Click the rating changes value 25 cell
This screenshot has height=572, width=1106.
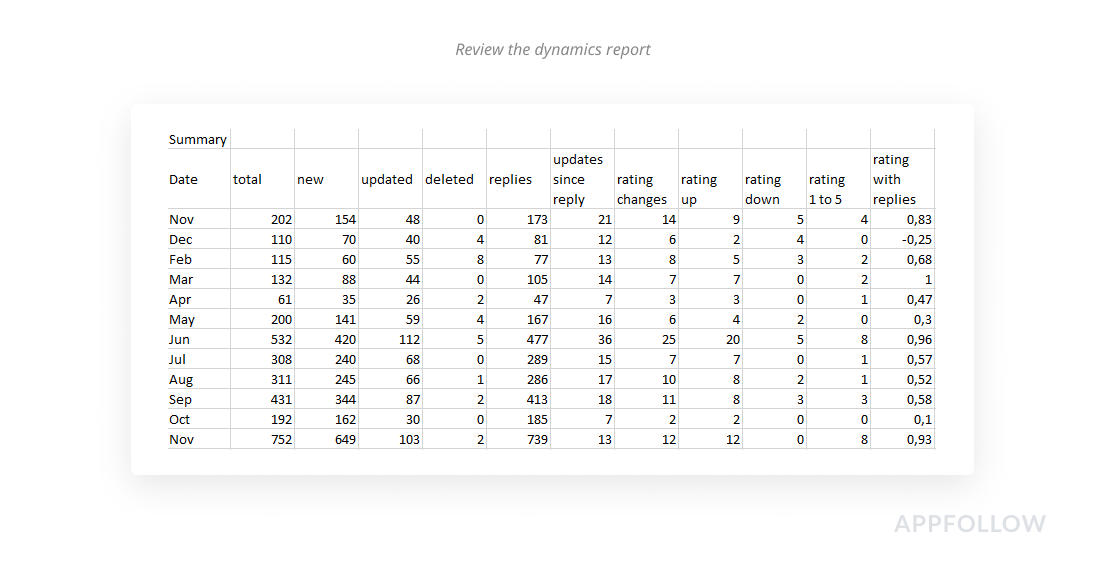coord(646,339)
